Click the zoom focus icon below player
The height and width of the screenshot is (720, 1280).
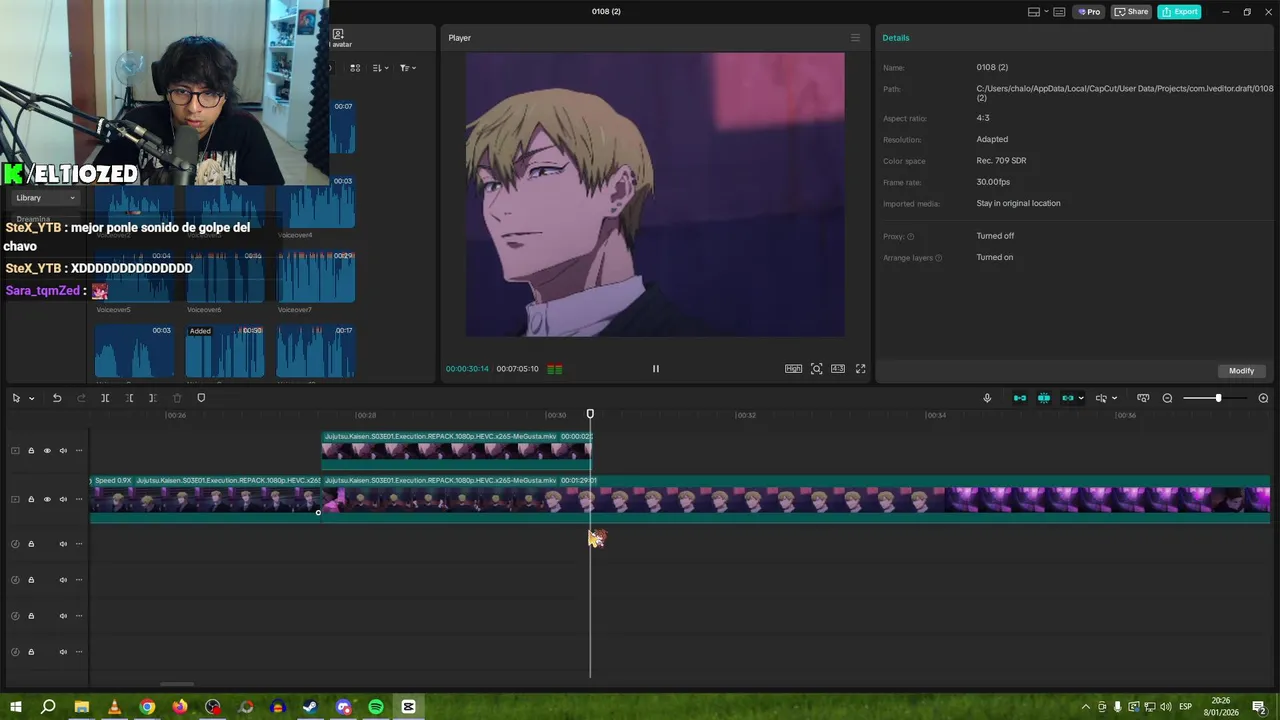(x=817, y=369)
